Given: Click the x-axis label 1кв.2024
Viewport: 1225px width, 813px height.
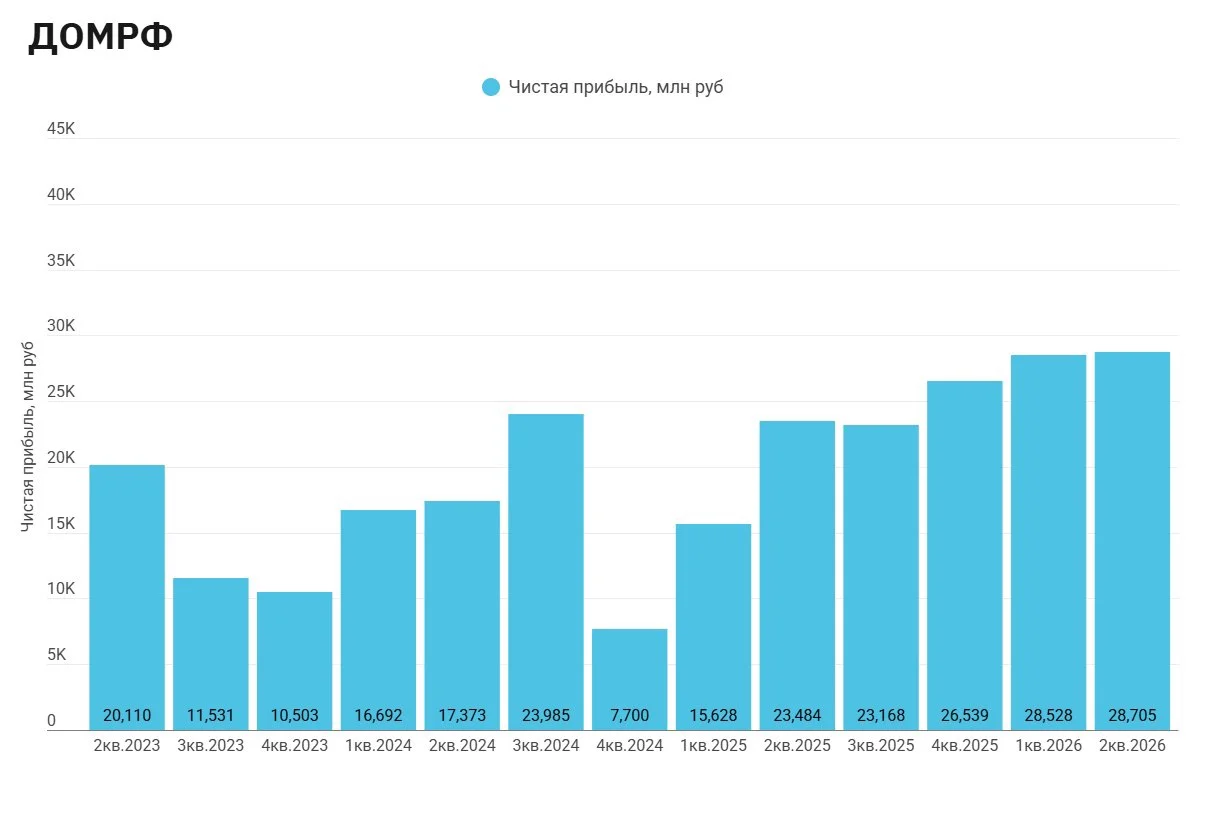Looking at the screenshot, I should (x=378, y=746).
